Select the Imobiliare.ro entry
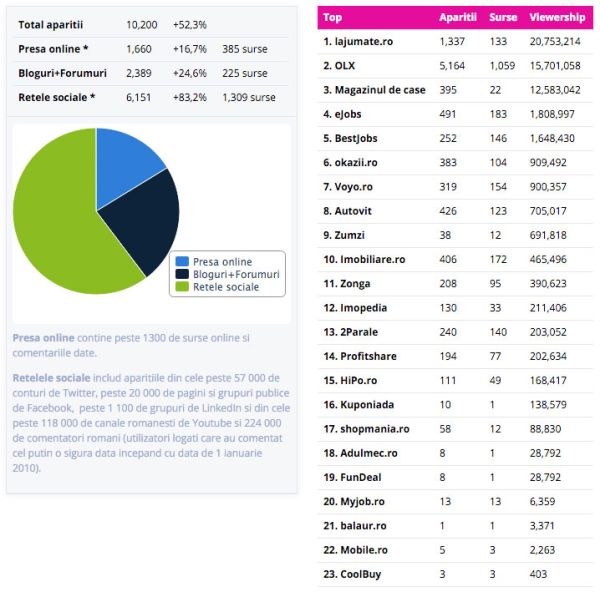The width and height of the screenshot is (600, 592). pos(364,259)
